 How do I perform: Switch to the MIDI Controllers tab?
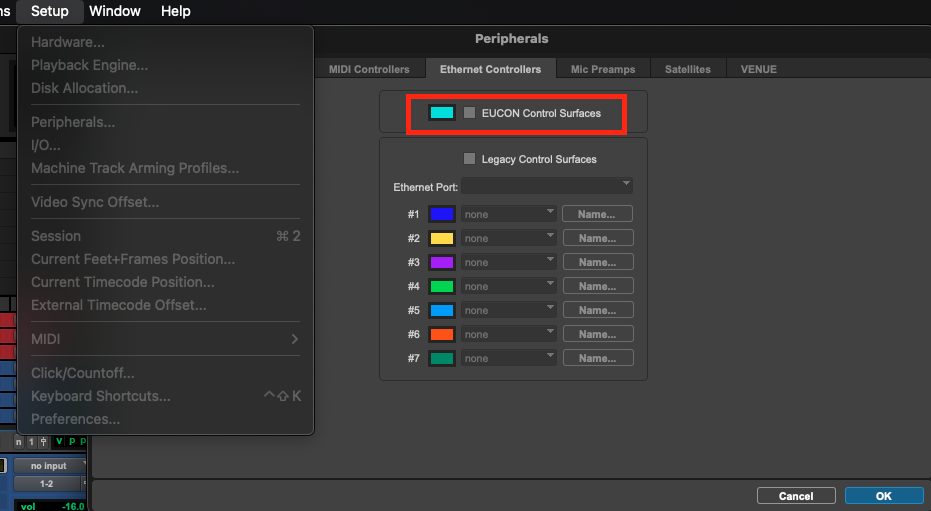coord(369,69)
